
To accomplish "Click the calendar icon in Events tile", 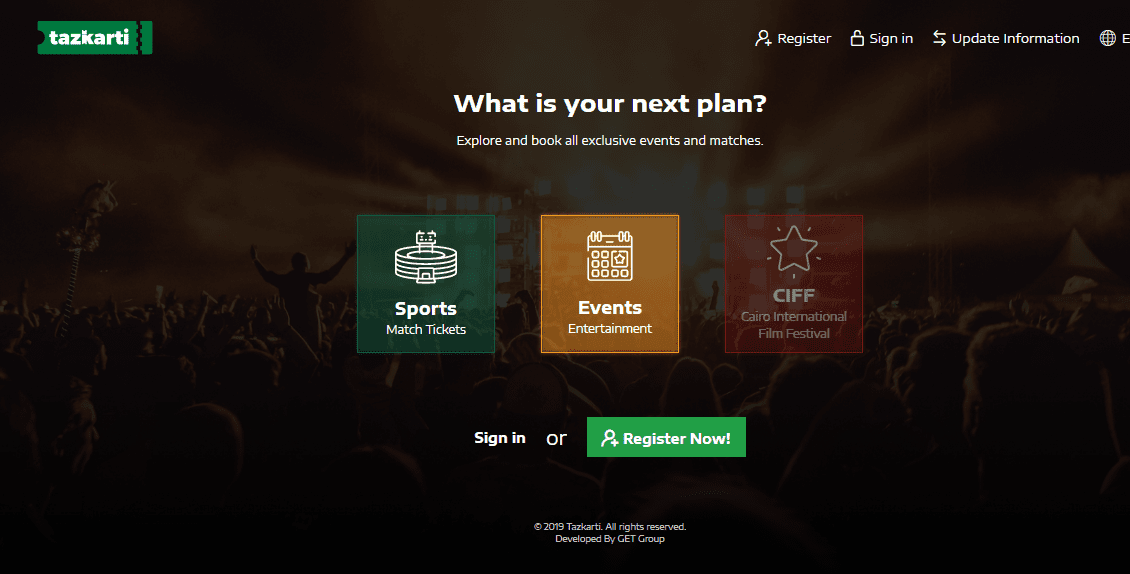I will point(610,256).
